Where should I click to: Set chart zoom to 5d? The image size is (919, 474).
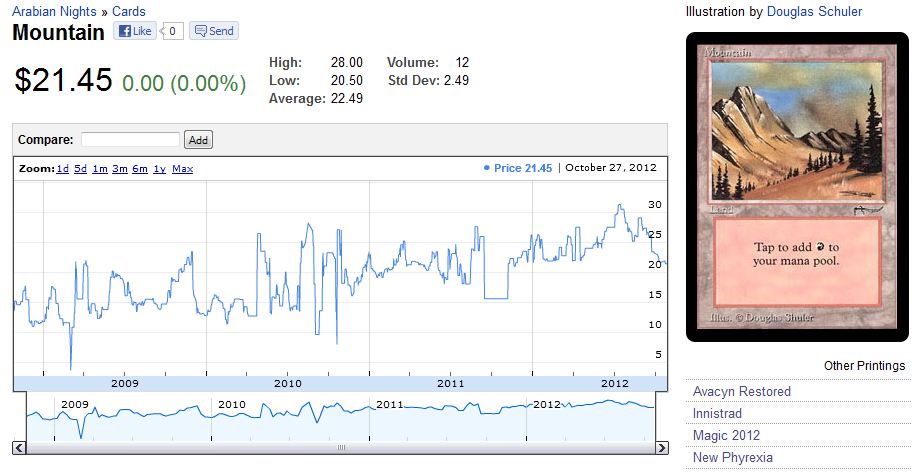(x=80, y=169)
